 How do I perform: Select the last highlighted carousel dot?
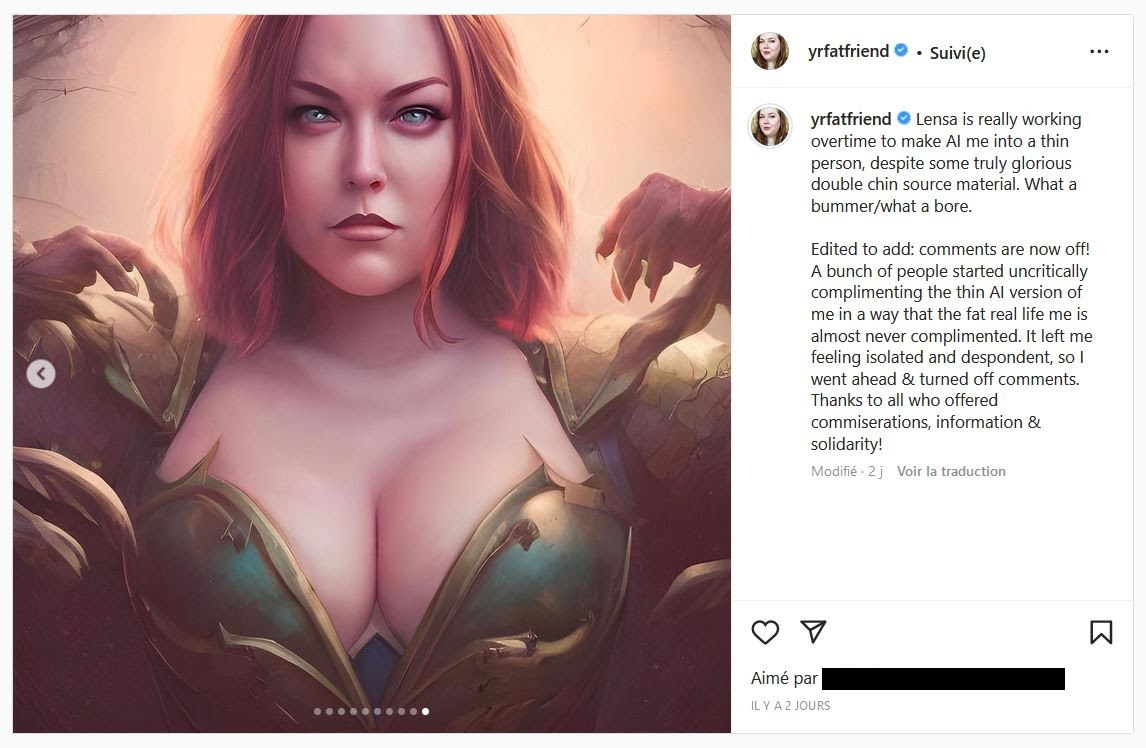point(425,711)
